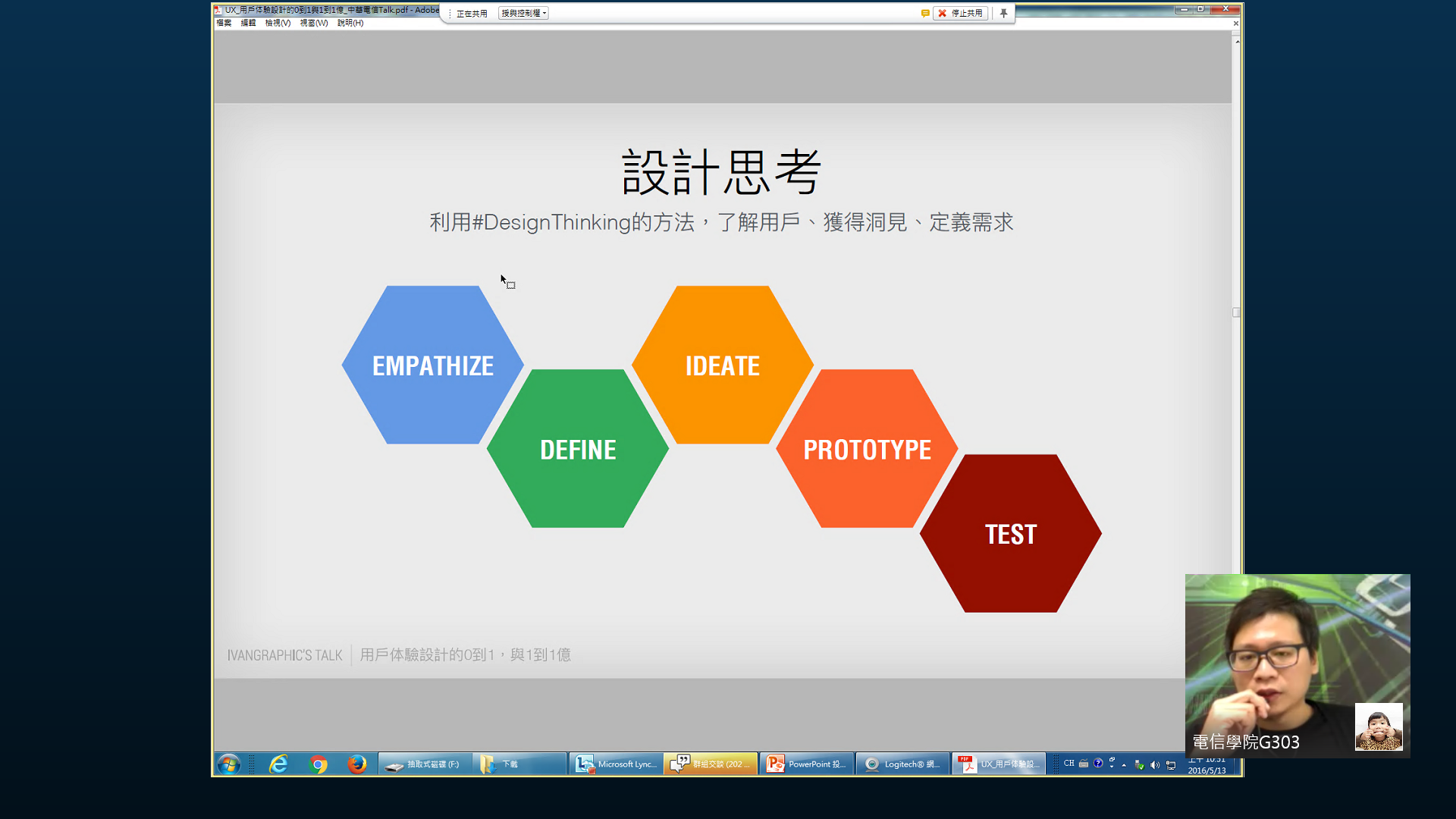Open the 檔案 File menu

point(224,23)
